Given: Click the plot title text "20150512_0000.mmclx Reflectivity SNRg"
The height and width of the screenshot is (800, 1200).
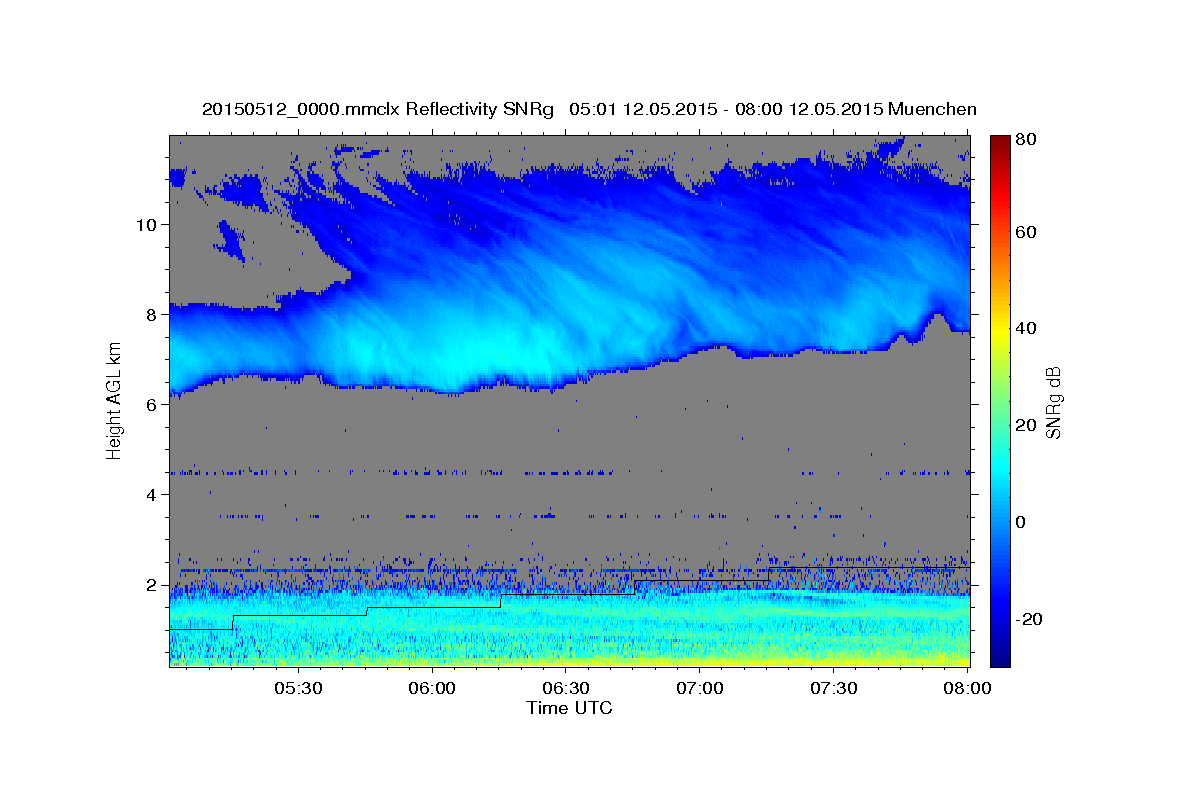Looking at the screenshot, I should click(x=377, y=109).
